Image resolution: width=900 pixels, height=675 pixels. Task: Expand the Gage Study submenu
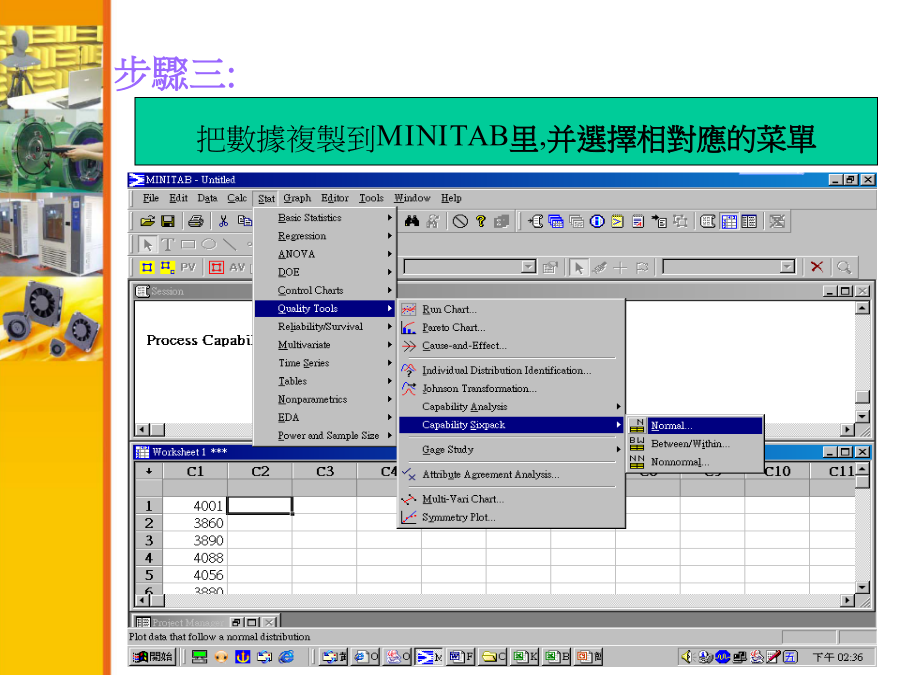tap(511, 449)
